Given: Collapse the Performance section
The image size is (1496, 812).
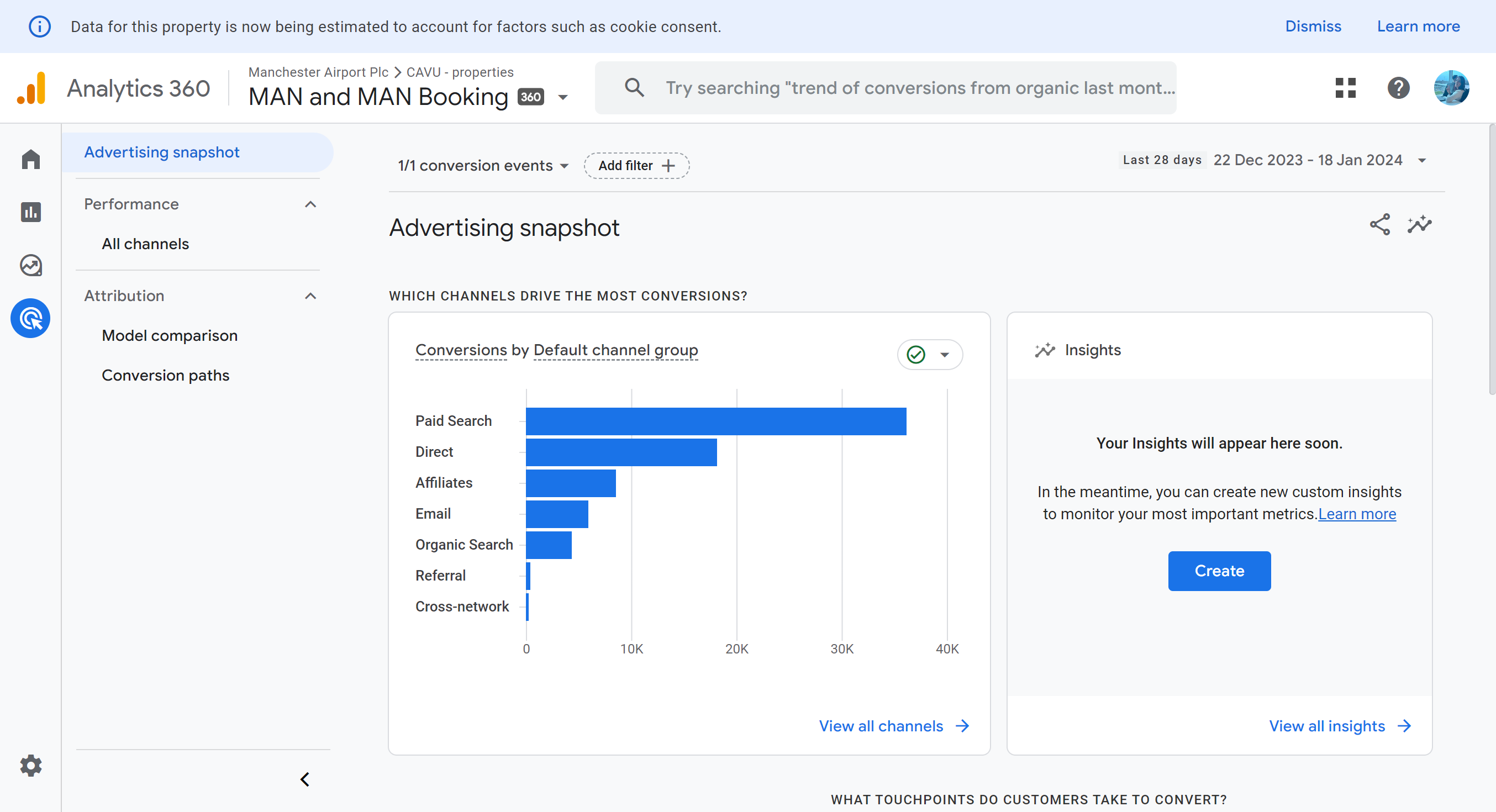Looking at the screenshot, I should pos(310,204).
